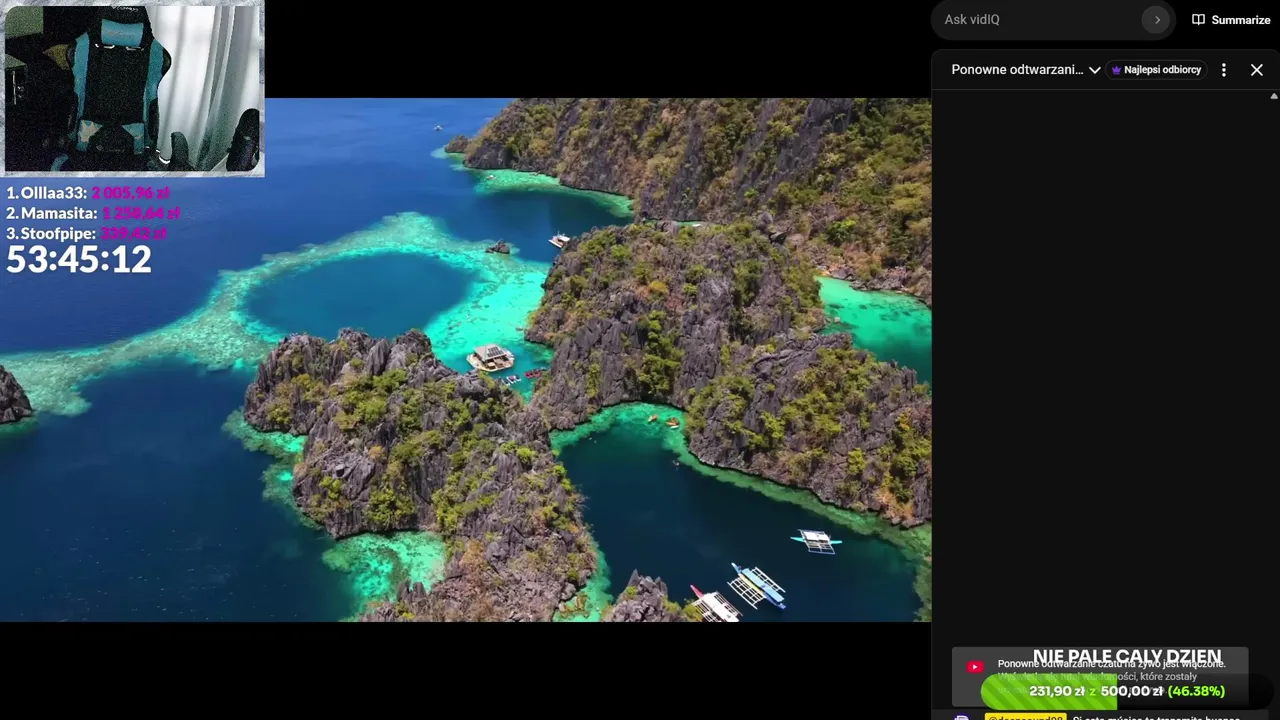Click the NIE PALE CALY DZIEN goal title

(1127, 657)
